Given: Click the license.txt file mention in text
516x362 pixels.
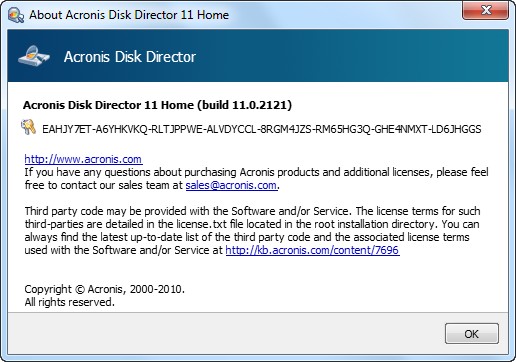Looking at the screenshot, I should [198, 224].
